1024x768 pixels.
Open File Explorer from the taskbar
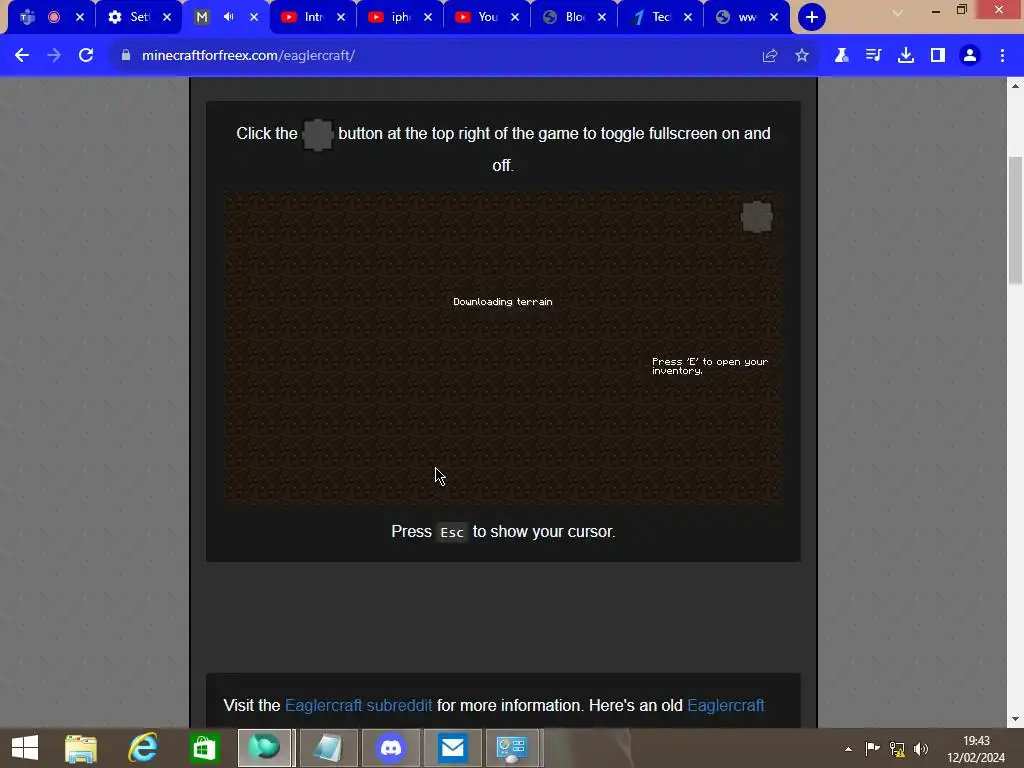81,748
